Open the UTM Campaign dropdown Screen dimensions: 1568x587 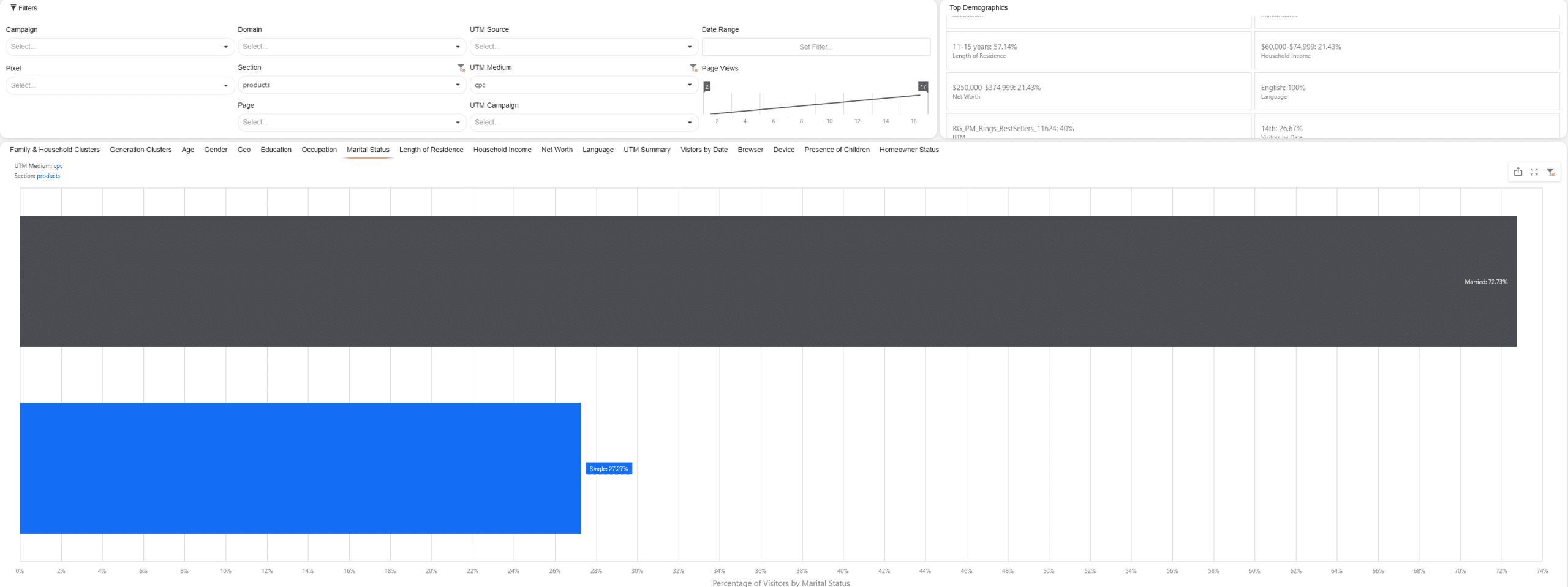[x=584, y=123]
